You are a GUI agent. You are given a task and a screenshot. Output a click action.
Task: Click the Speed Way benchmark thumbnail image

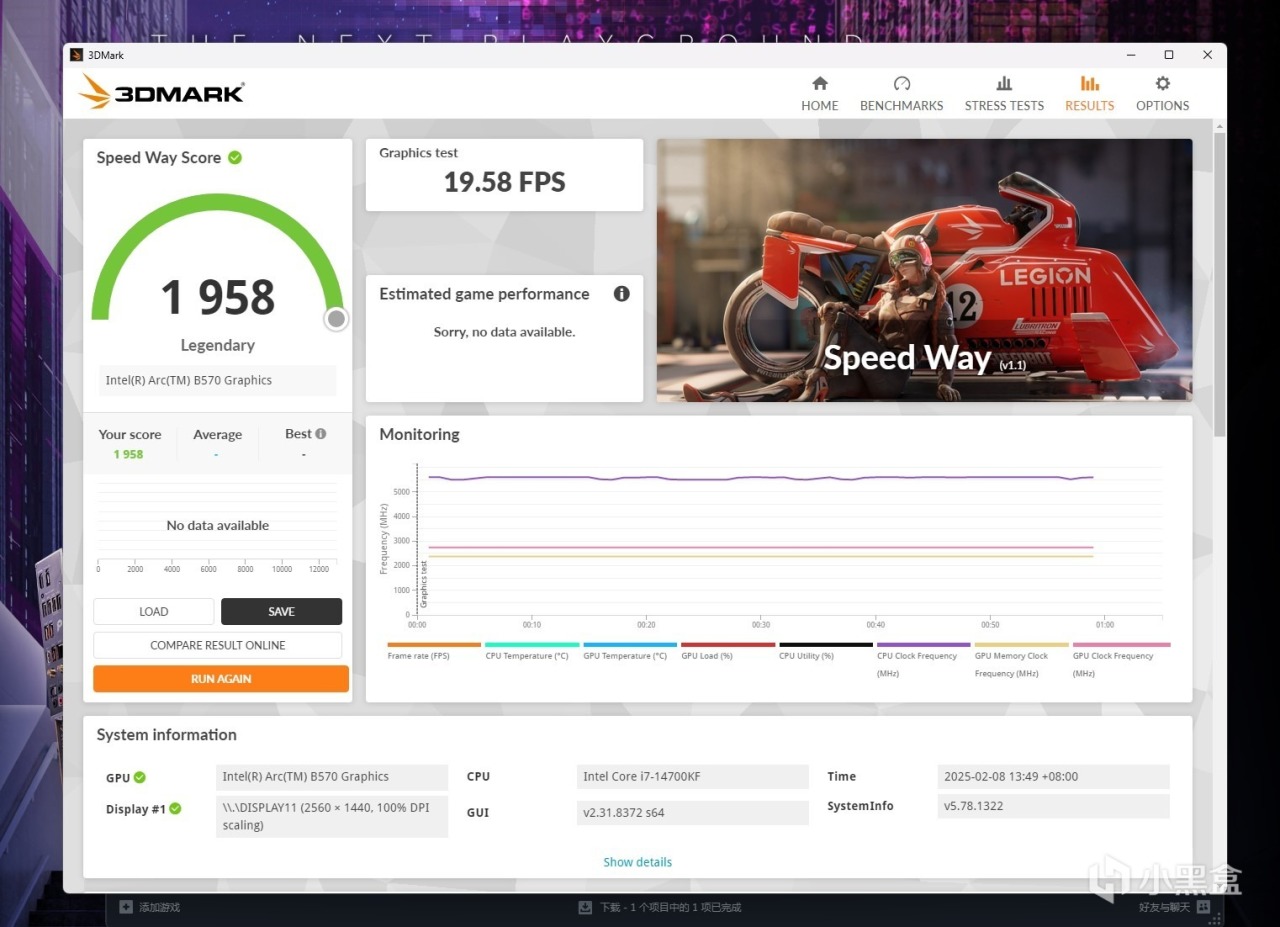point(924,270)
